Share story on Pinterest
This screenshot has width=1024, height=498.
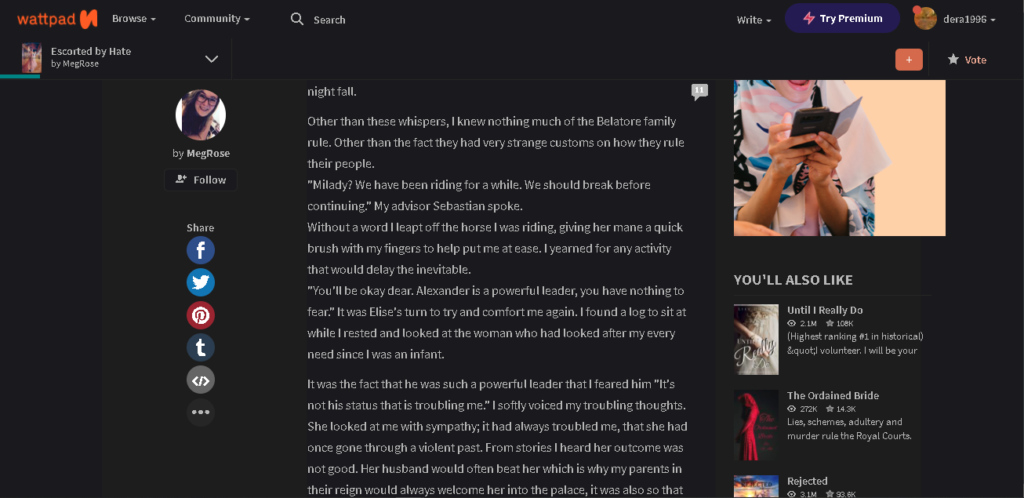coord(200,315)
